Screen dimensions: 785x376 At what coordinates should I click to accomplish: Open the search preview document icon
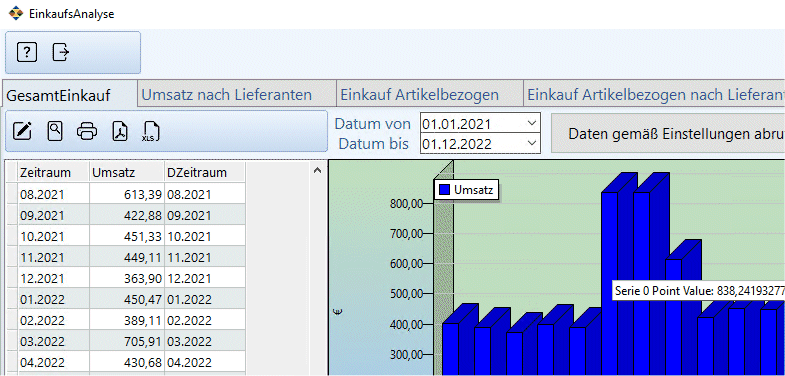click(55, 132)
